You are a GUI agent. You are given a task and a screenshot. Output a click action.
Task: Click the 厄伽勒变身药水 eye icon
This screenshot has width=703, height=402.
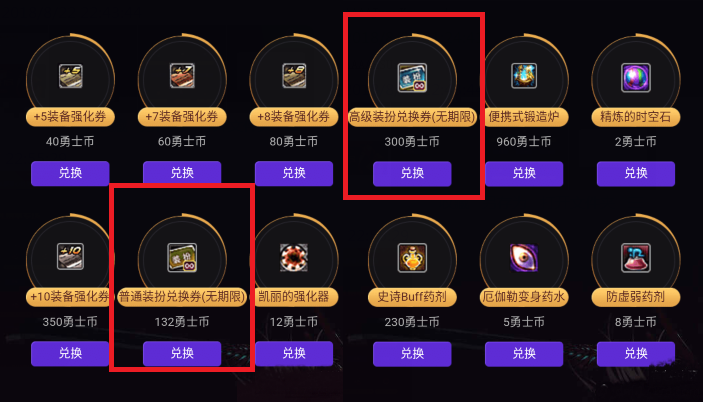pyautogui.click(x=524, y=258)
